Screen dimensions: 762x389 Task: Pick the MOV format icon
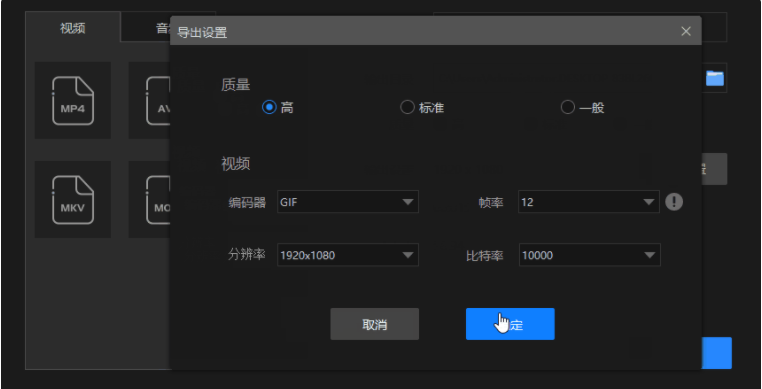[x=149, y=199]
